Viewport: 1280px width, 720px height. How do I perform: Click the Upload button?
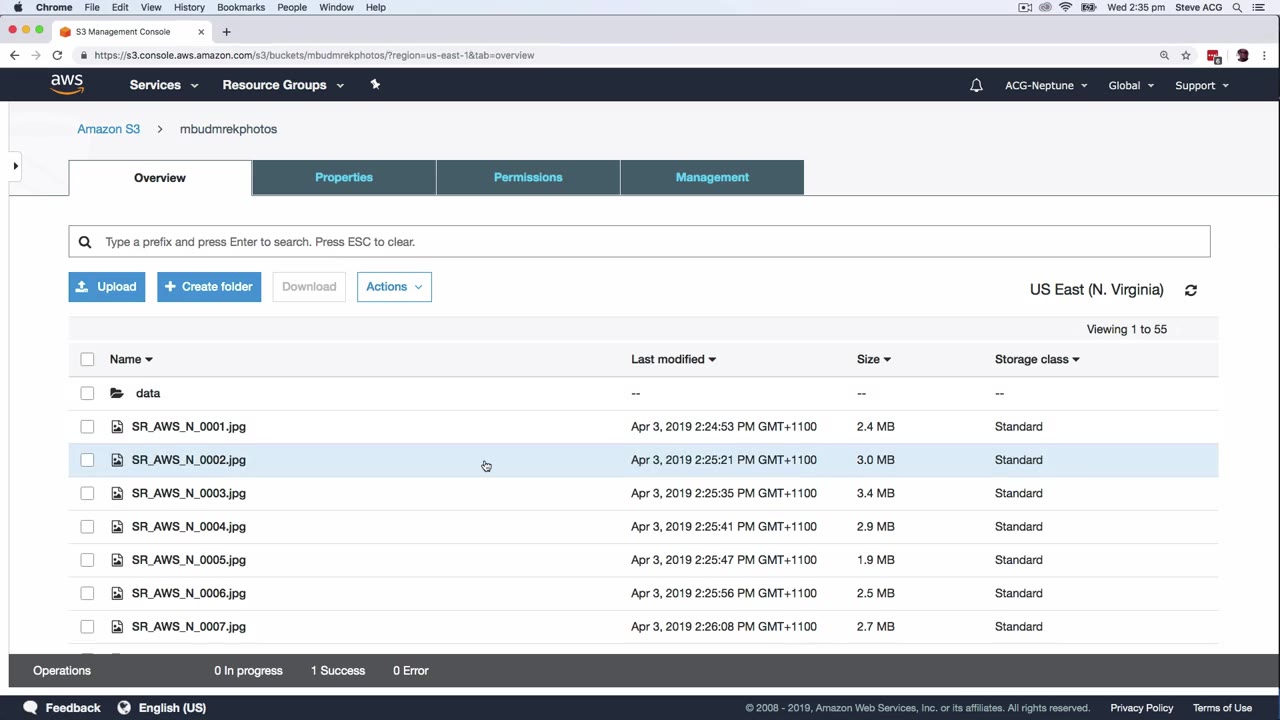[x=107, y=287]
